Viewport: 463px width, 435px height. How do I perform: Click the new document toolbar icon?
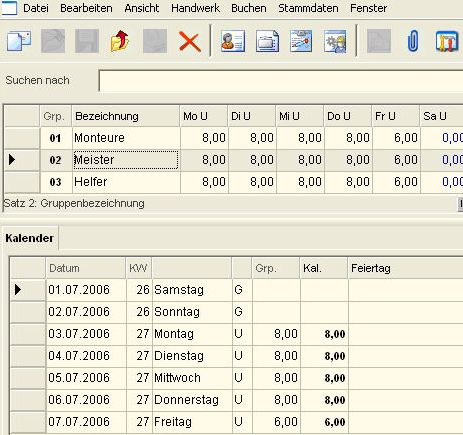(19, 41)
